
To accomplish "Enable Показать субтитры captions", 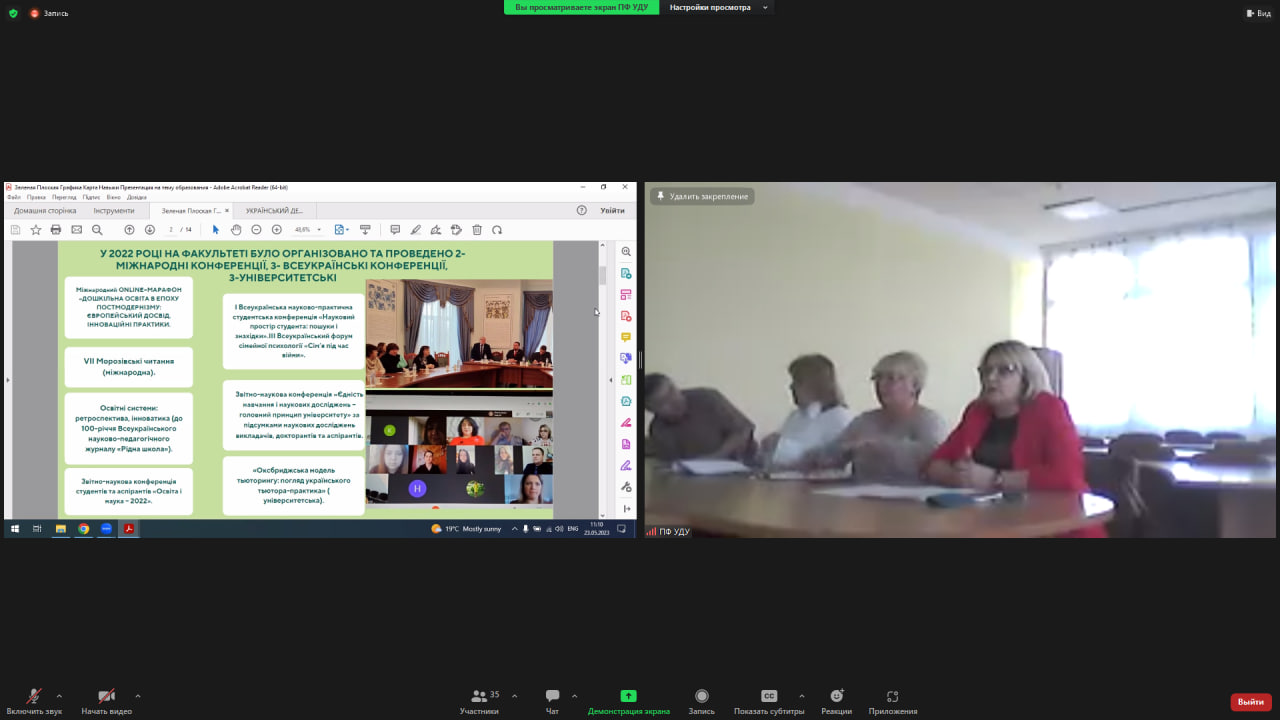I will 768,697.
